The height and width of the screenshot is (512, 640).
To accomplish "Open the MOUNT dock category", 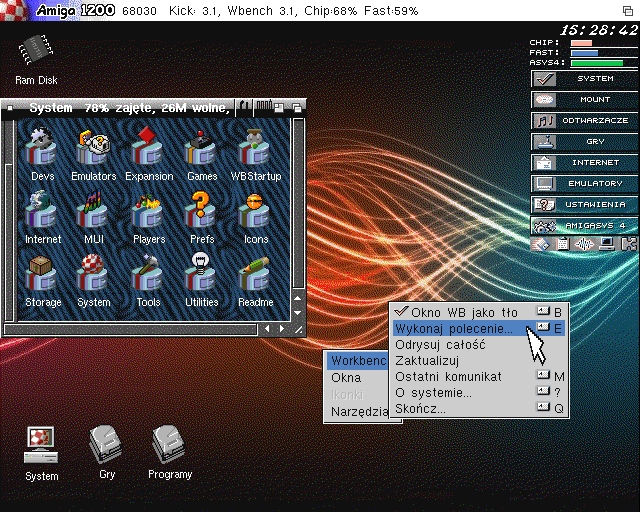I will point(584,100).
